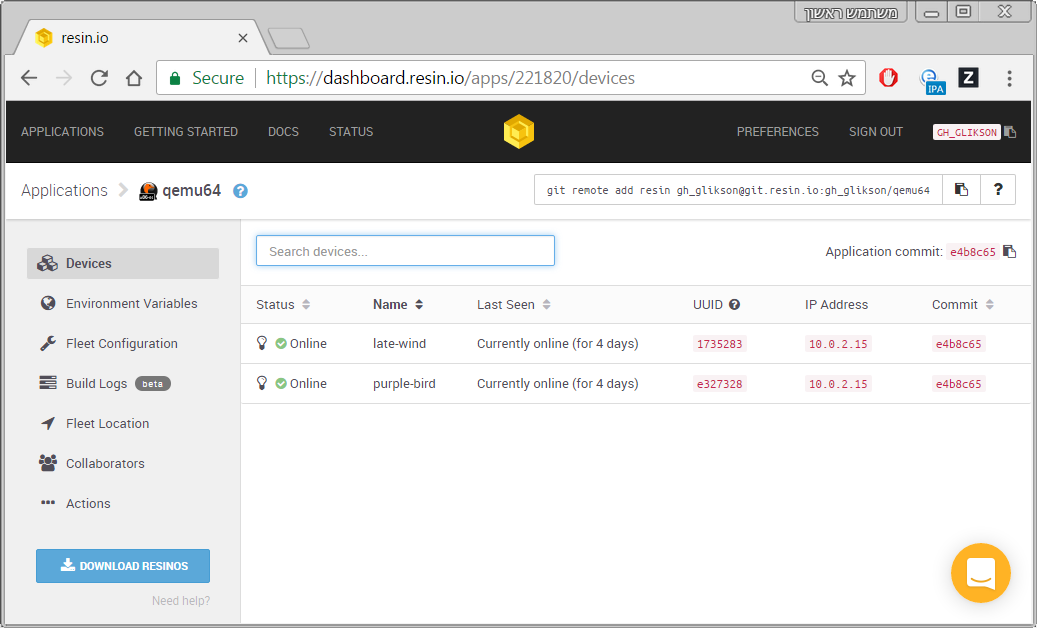Screen dimensions: 1037x628
Task: Click purple-bird commit e4b8c65
Action: coord(958,383)
